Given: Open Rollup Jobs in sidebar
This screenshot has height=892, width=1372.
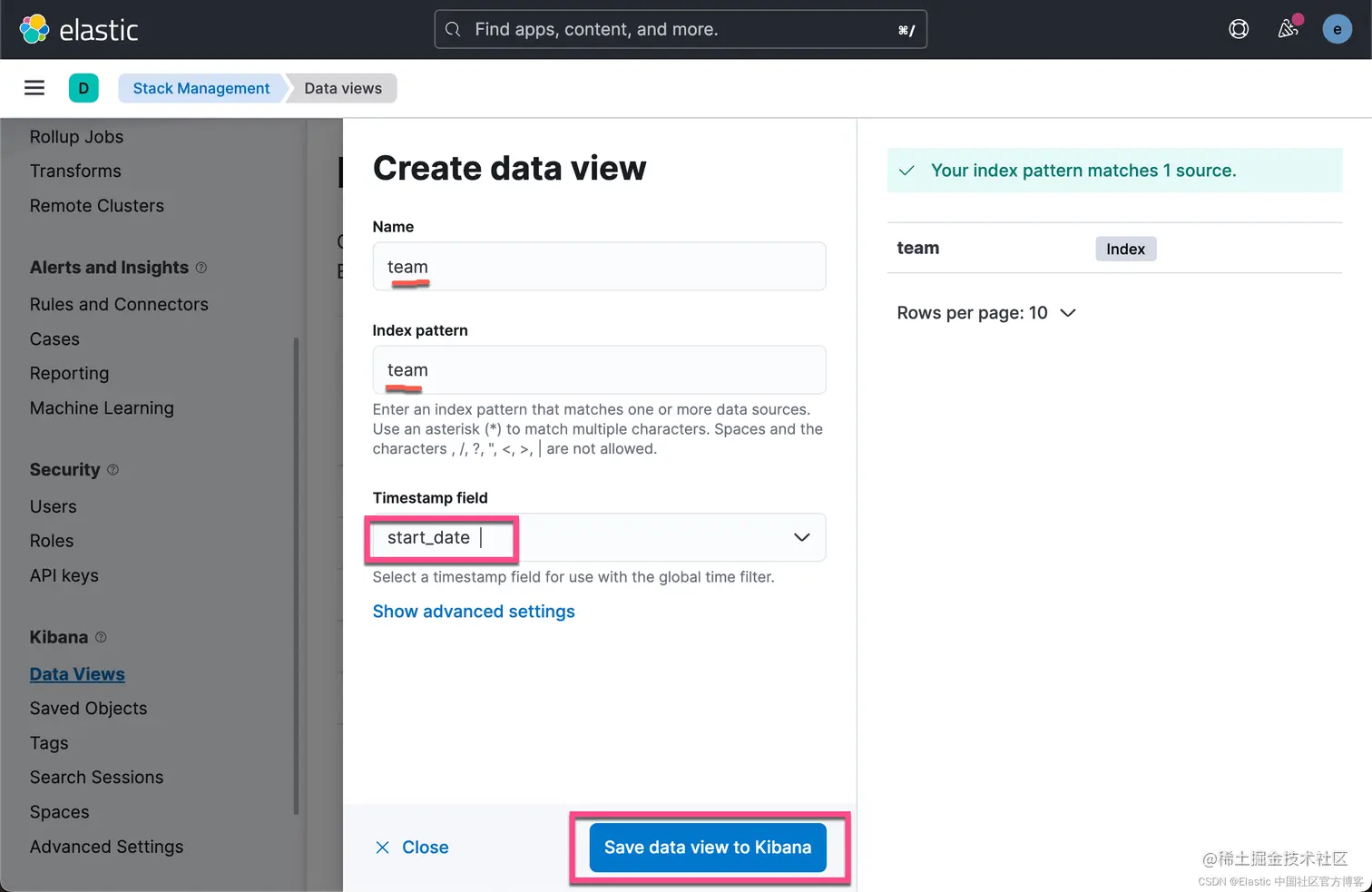Looking at the screenshot, I should coord(76,137).
